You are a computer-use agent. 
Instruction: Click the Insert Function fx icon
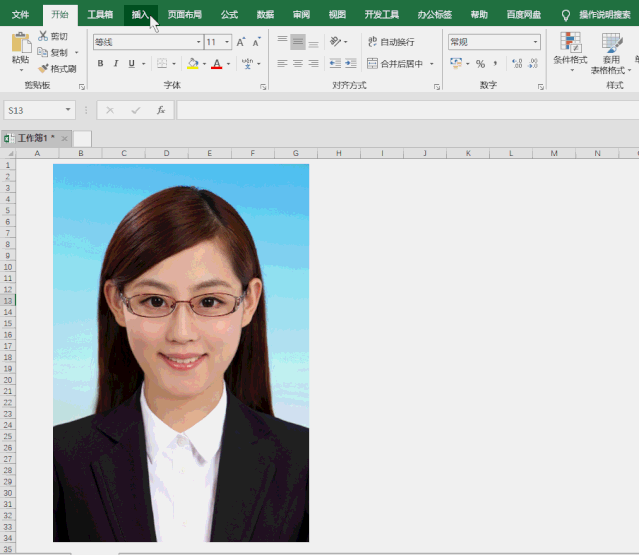click(160, 110)
